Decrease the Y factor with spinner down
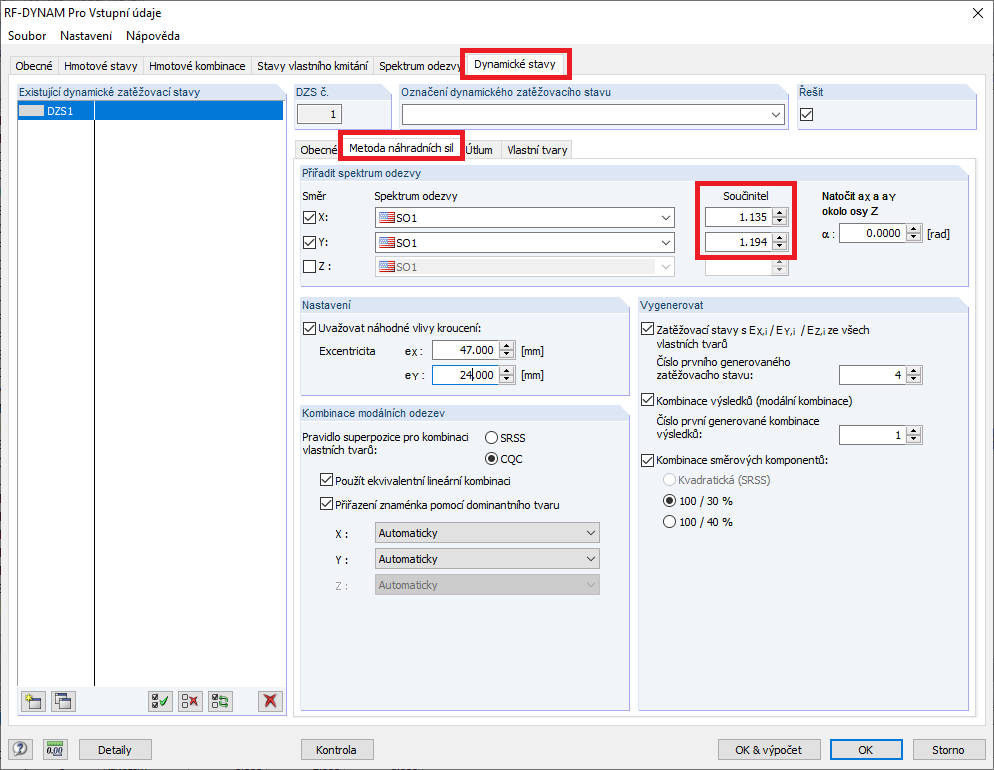 pos(780,247)
